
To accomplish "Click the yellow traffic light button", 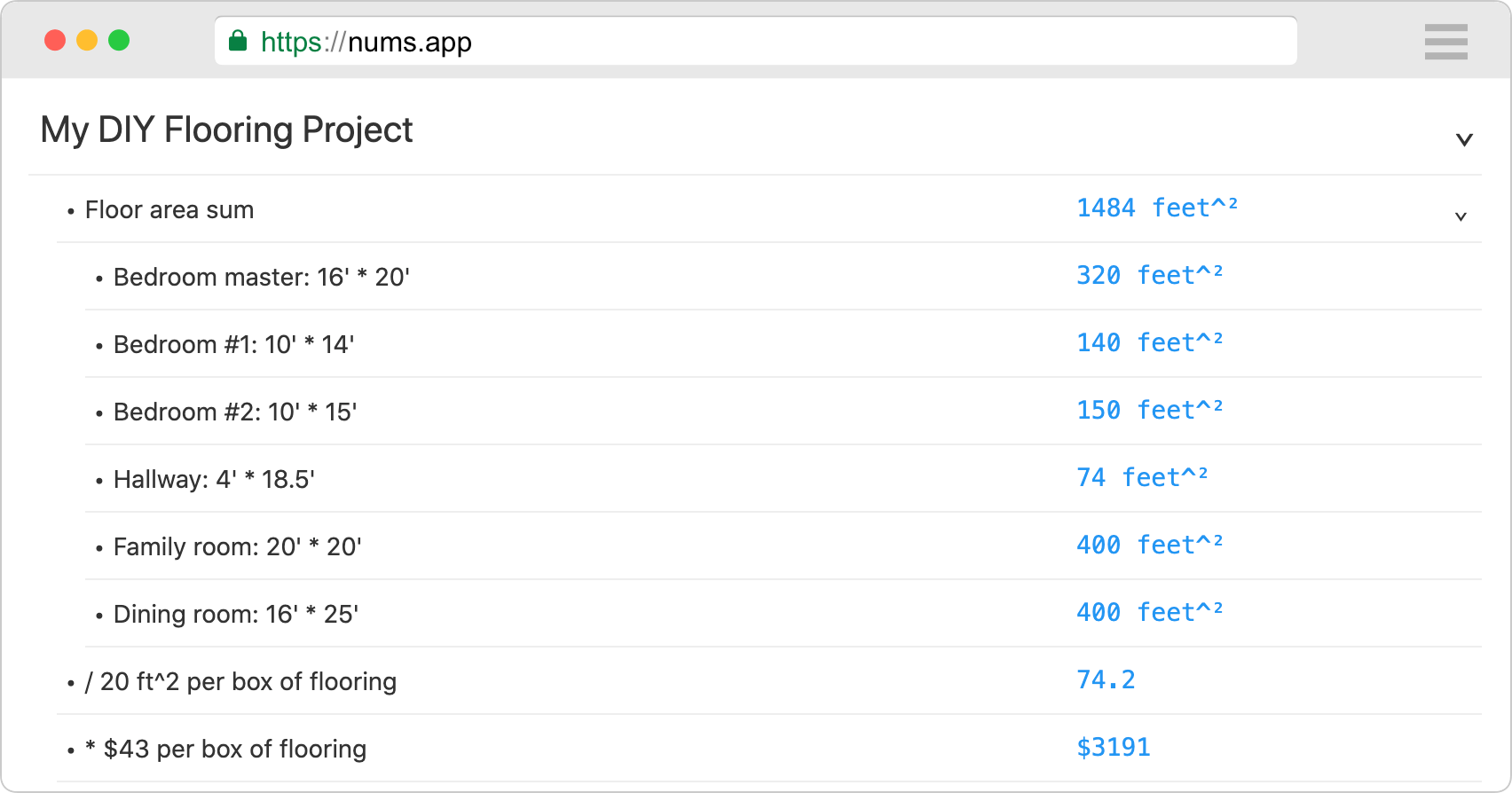I will 88,40.
